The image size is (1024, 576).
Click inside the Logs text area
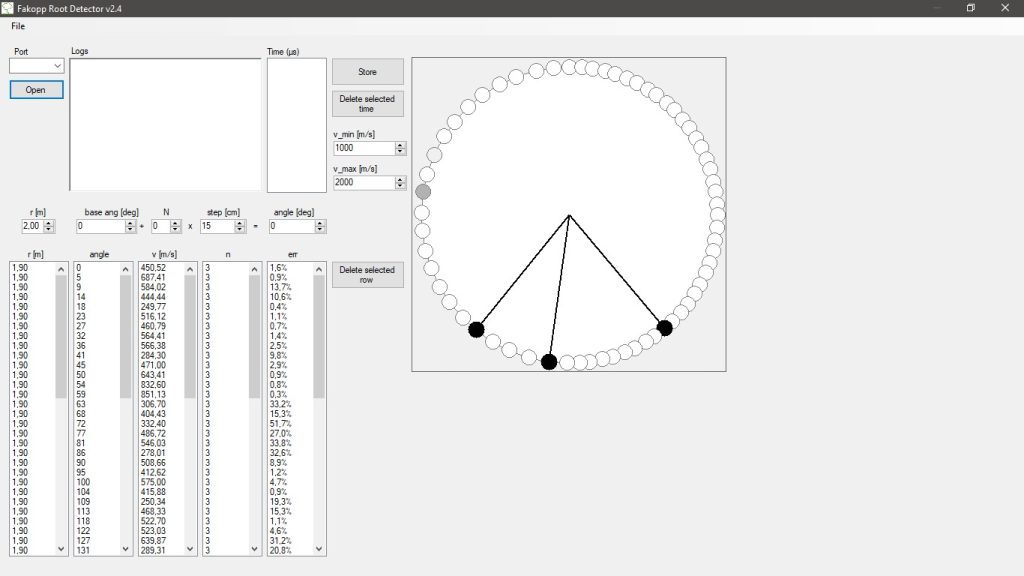[x=165, y=124]
